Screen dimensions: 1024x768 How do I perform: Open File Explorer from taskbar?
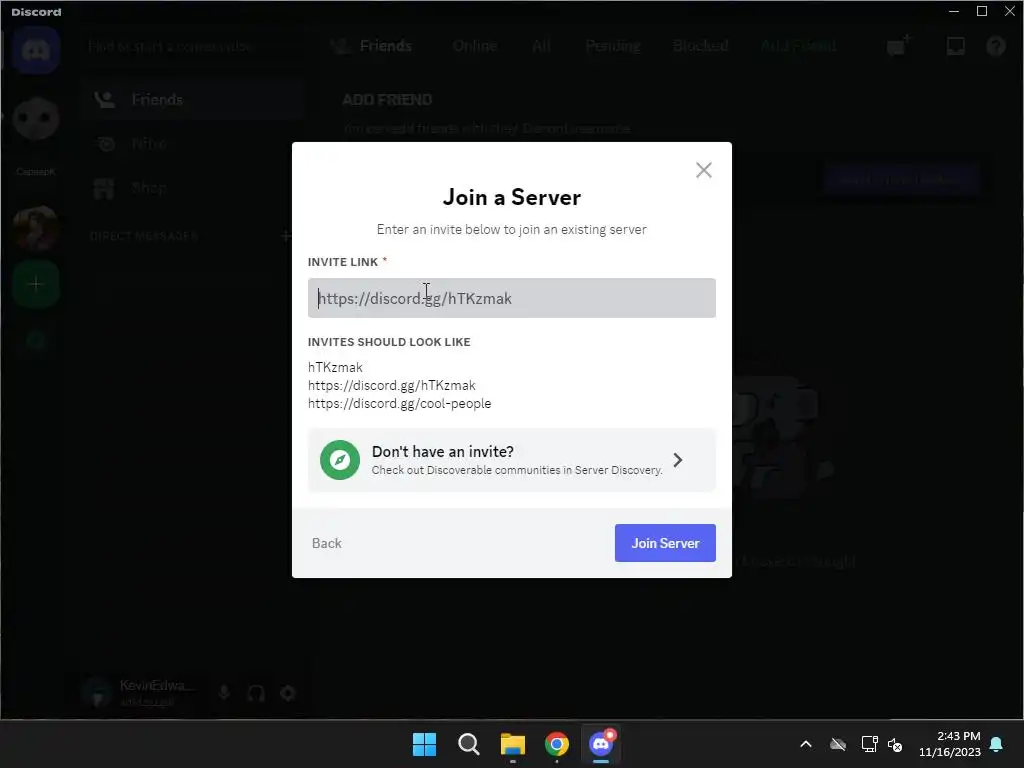click(513, 744)
